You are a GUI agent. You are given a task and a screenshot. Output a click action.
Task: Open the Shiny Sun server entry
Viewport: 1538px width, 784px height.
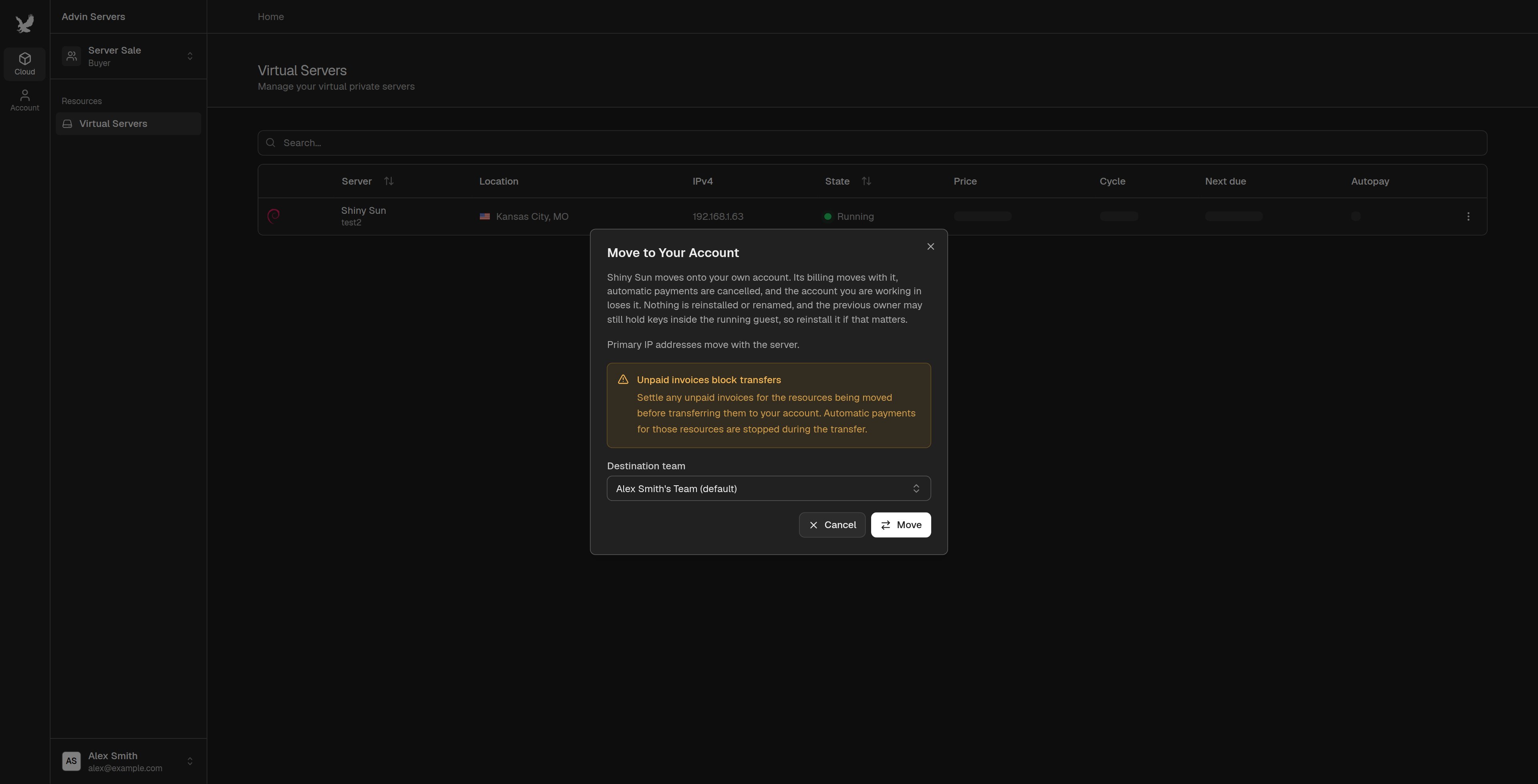pos(364,216)
